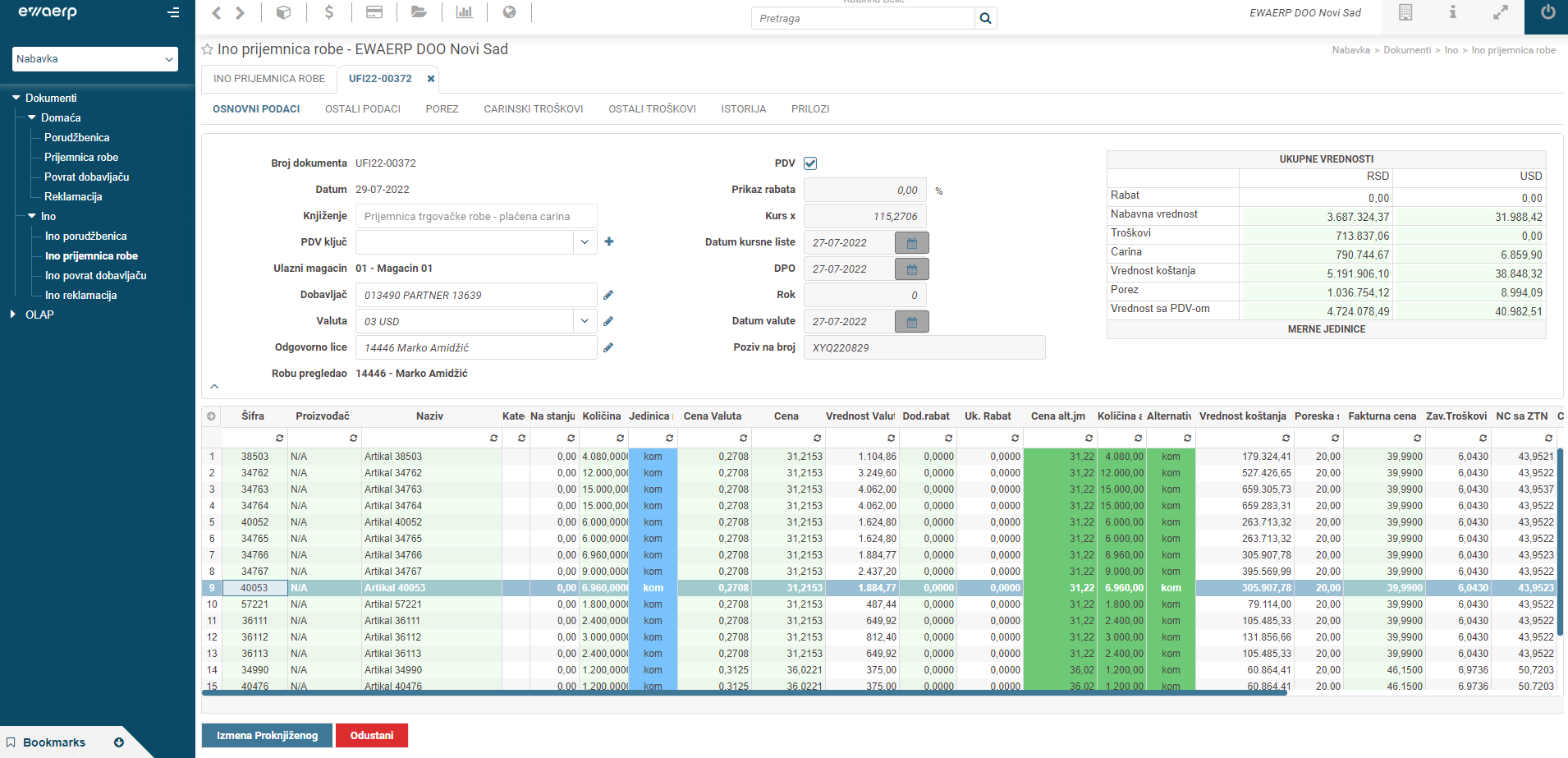Uncheck the PDV checkbox
1568x758 pixels.
(x=810, y=163)
